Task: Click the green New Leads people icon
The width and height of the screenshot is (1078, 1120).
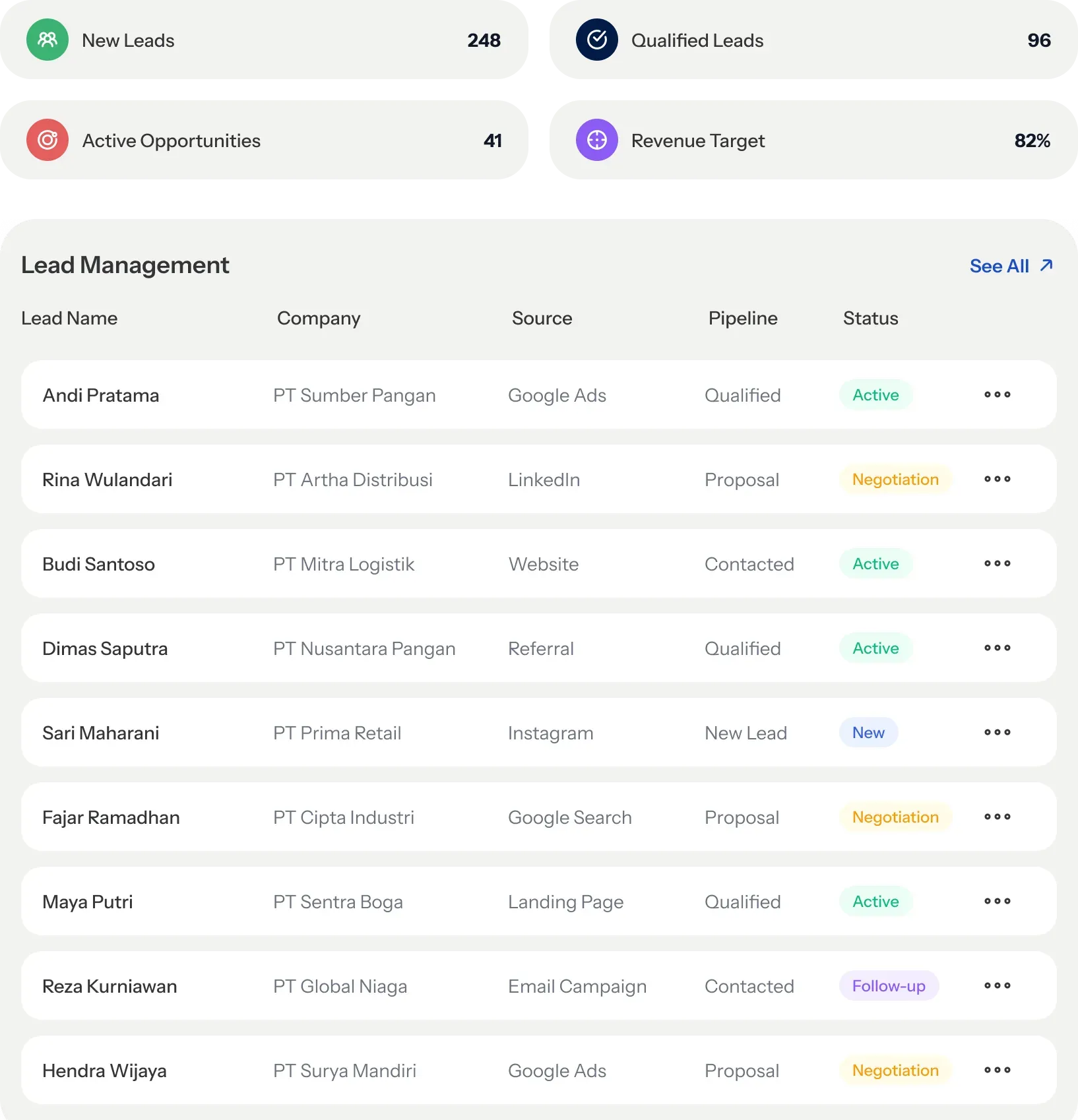Action: click(48, 40)
